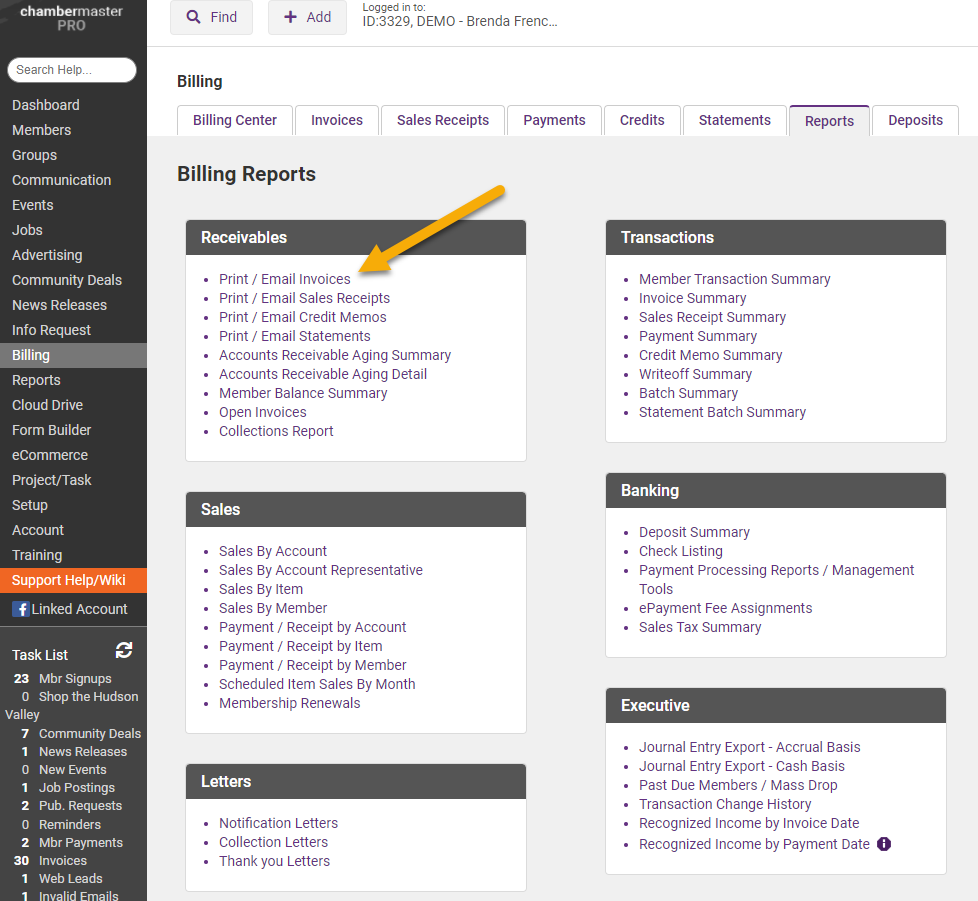Viewport: 978px width, 901px height.
Task: Open Sales By Item report
Action: click(x=261, y=589)
